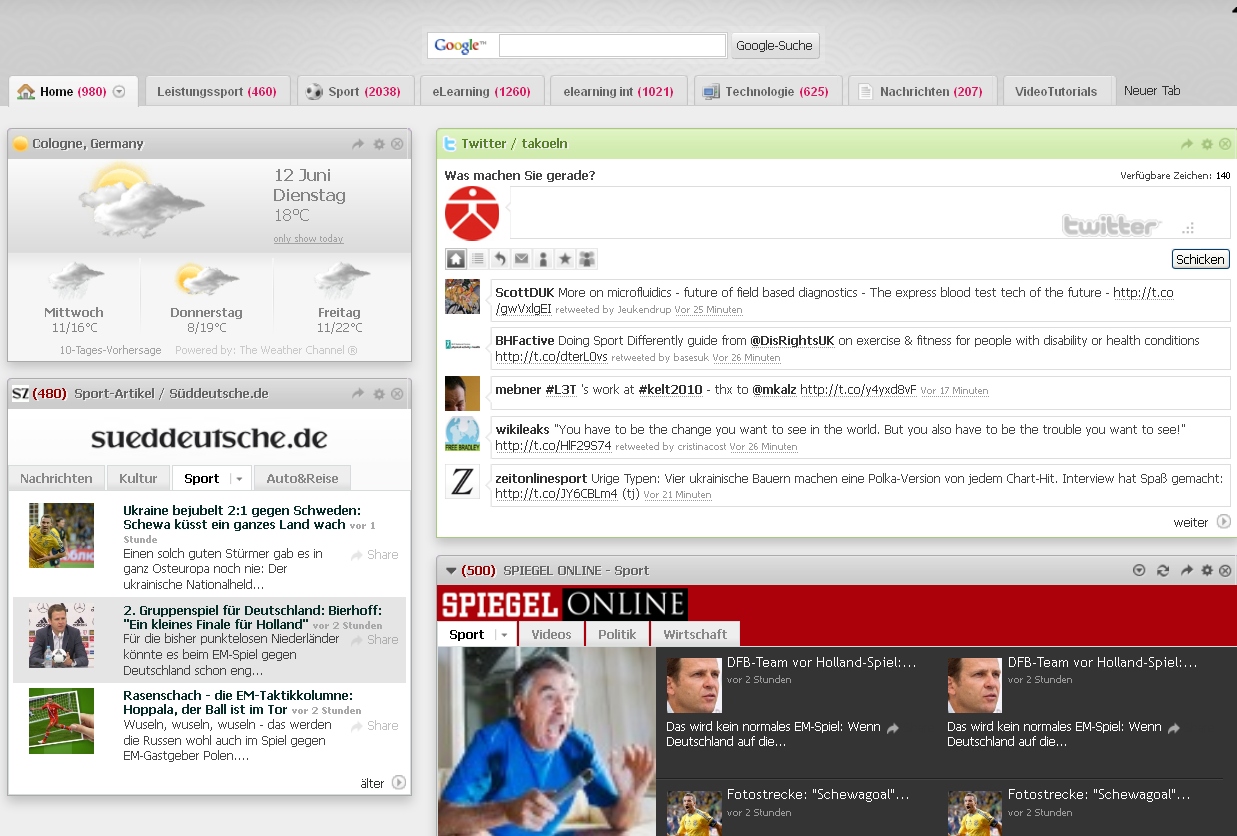Click Twitter list view icon
Image resolution: width=1237 pixels, height=836 pixels.
478,259
